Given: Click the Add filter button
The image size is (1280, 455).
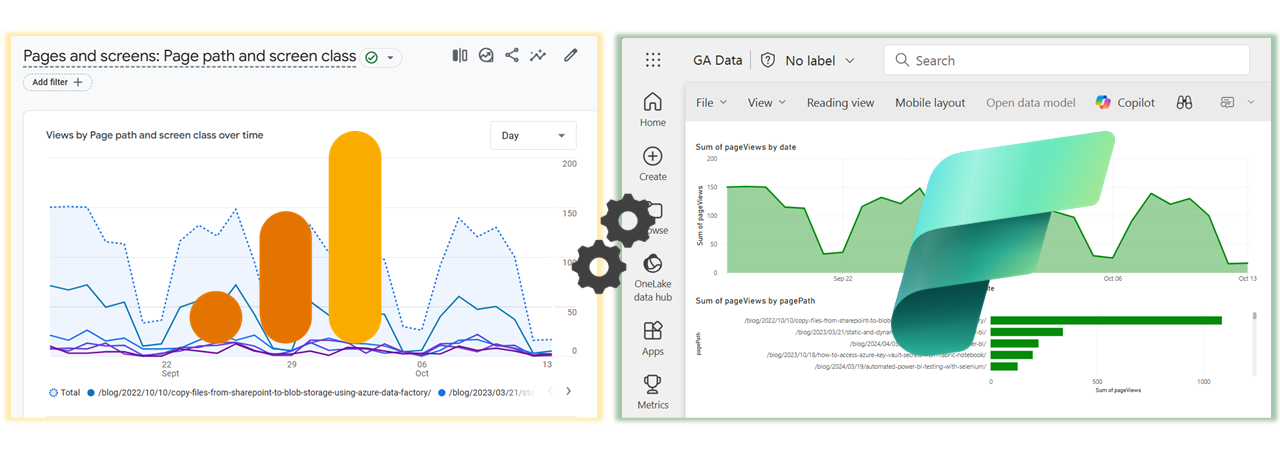Looking at the screenshot, I should pos(58,82).
